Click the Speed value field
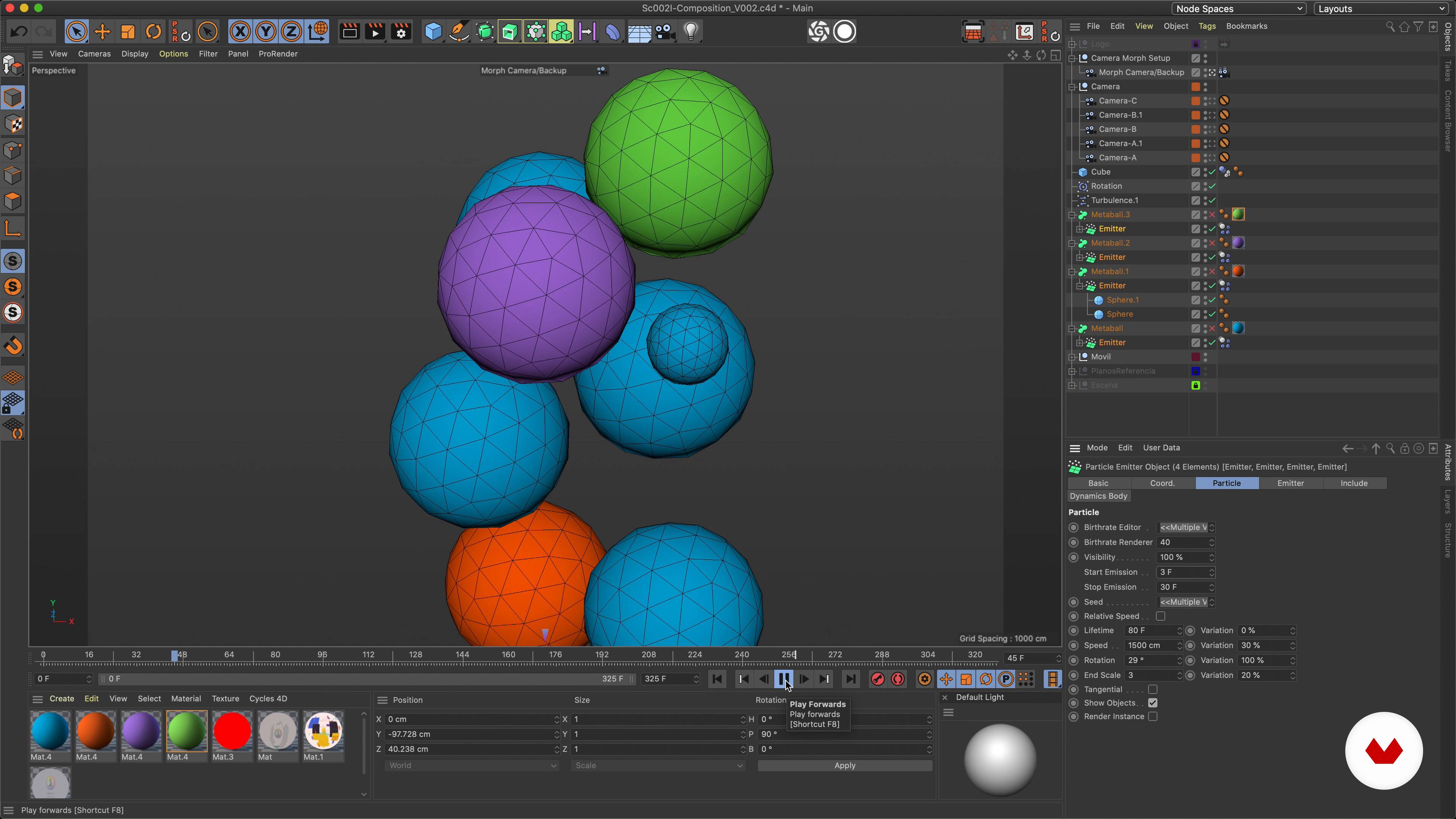The image size is (1456, 819). point(1153,645)
